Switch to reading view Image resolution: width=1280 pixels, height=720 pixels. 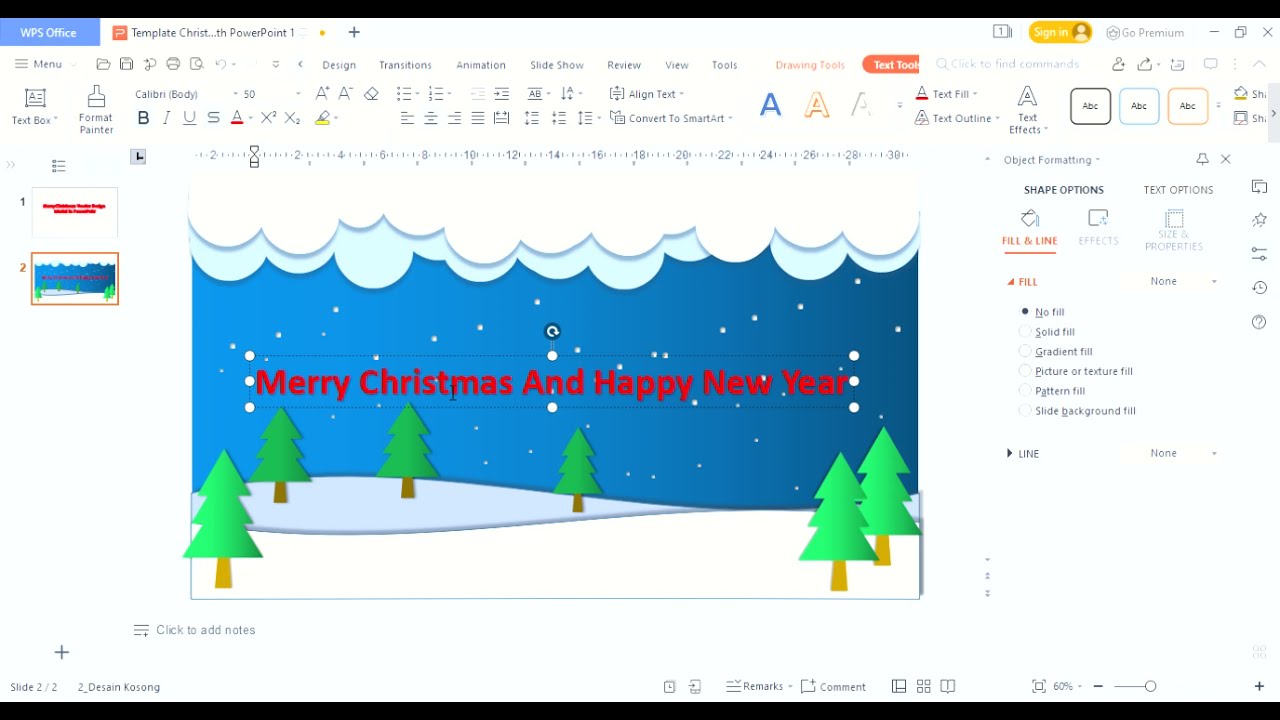[x=948, y=686]
